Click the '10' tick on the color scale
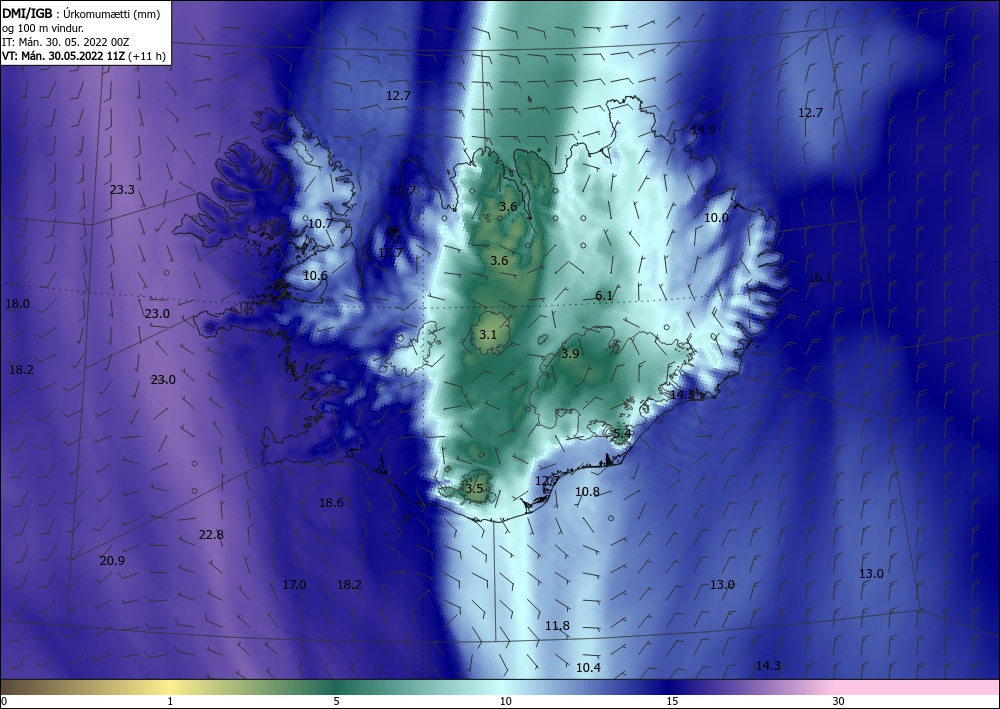 505,701
